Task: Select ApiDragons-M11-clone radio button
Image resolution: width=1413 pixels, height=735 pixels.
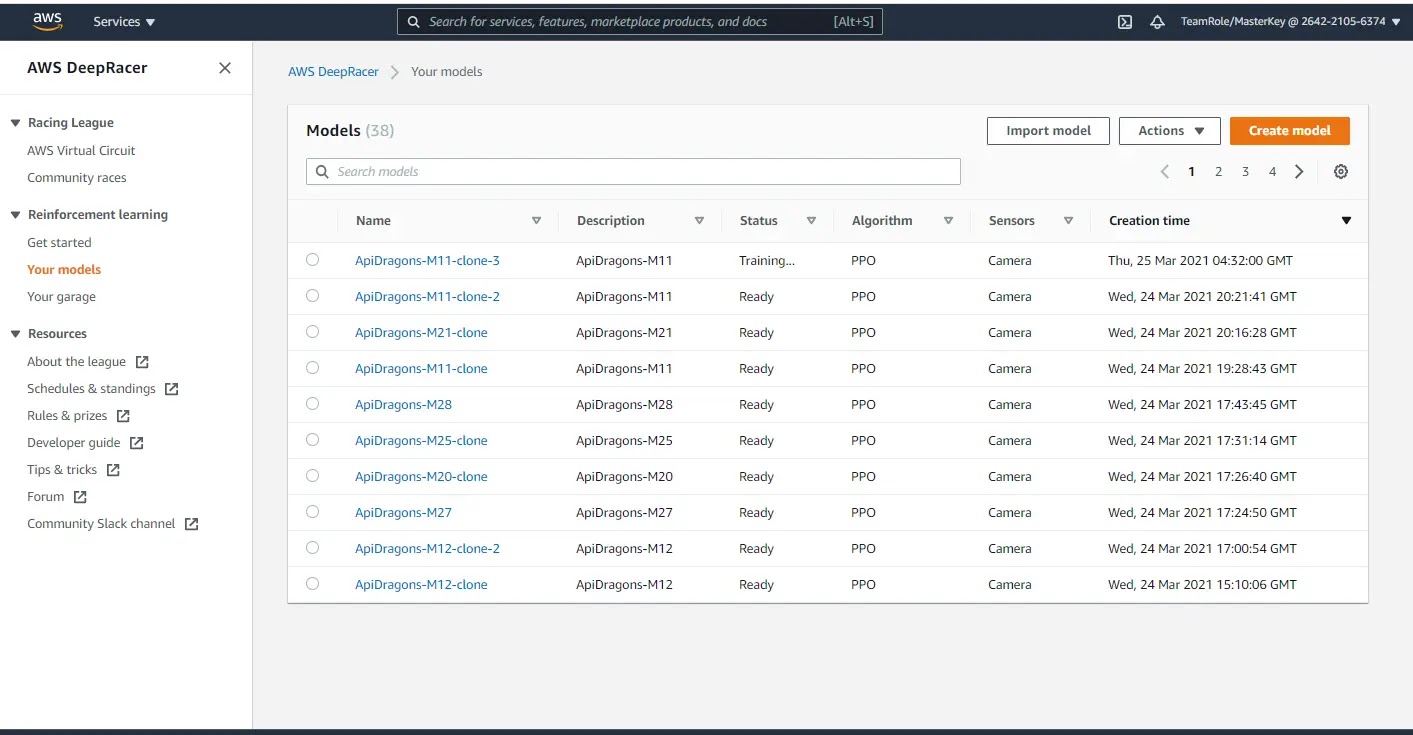Action: coord(312,368)
